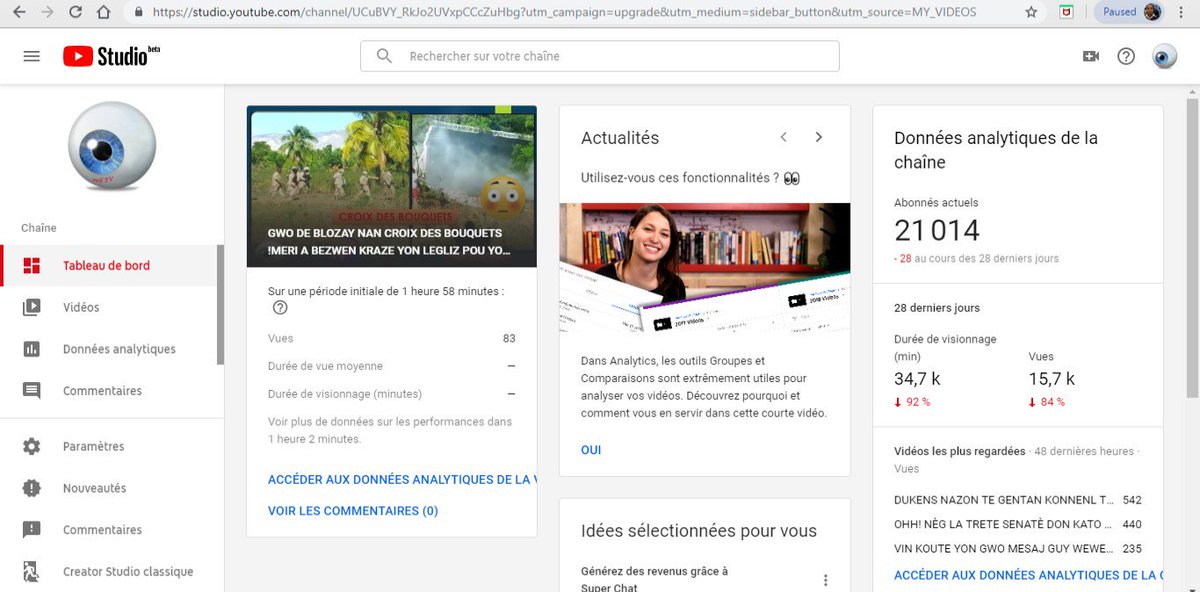Switch to Creator Studio classique

click(x=110, y=572)
